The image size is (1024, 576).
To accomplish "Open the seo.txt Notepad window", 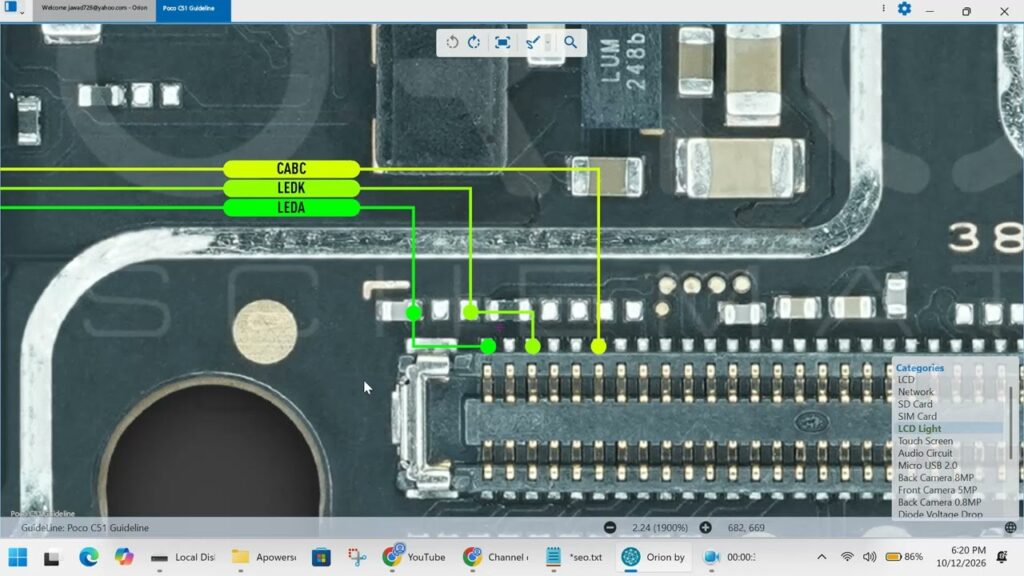I will click(x=573, y=557).
